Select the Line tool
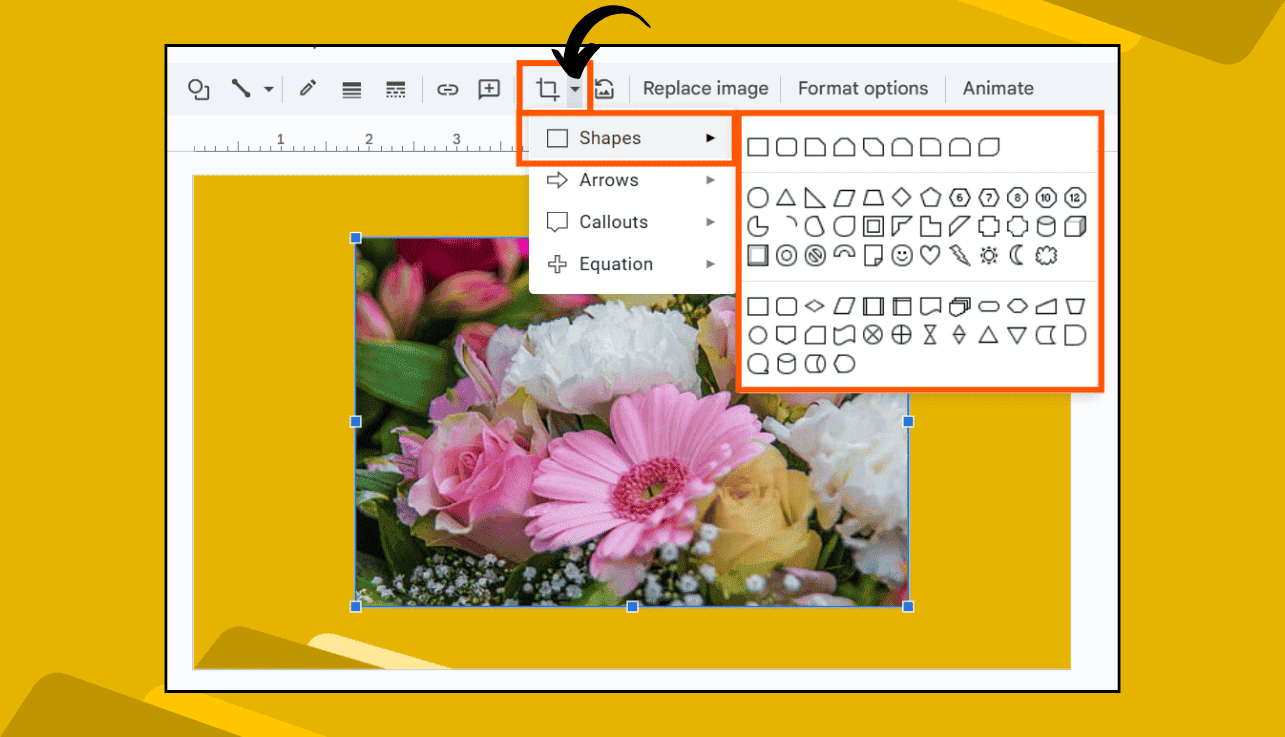This screenshot has width=1285, height=737. pyautogui.click(x=240, y=88)
